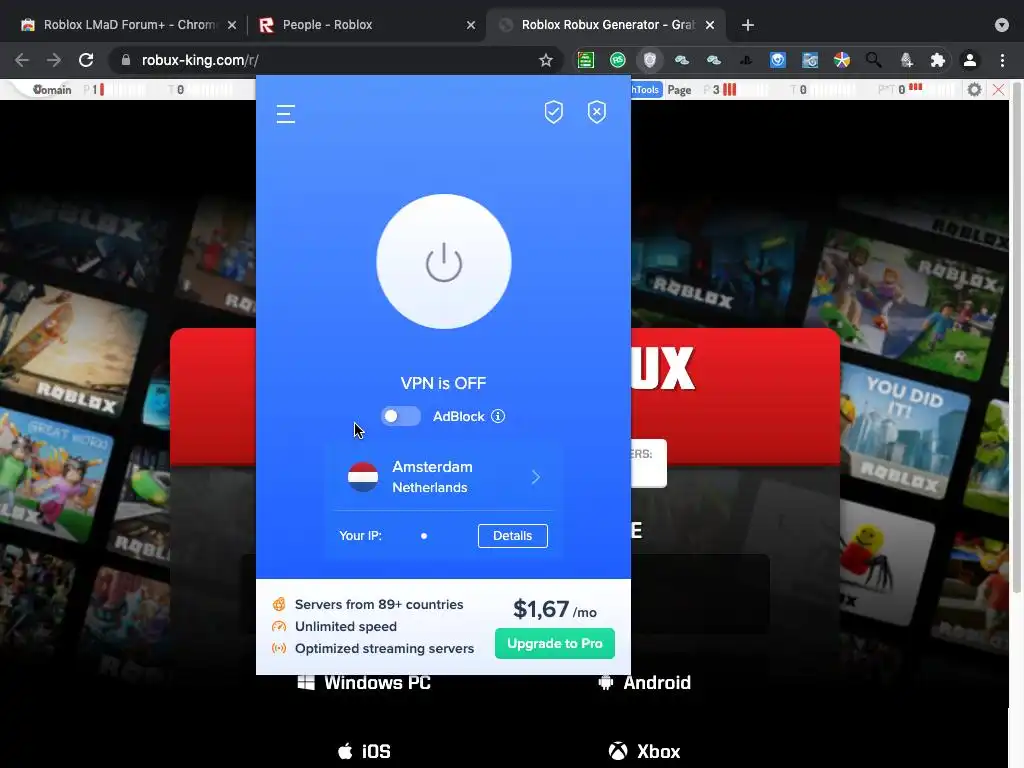
Task: Open the green spreadsheet extension icon
Action: (x=586, y=60)
